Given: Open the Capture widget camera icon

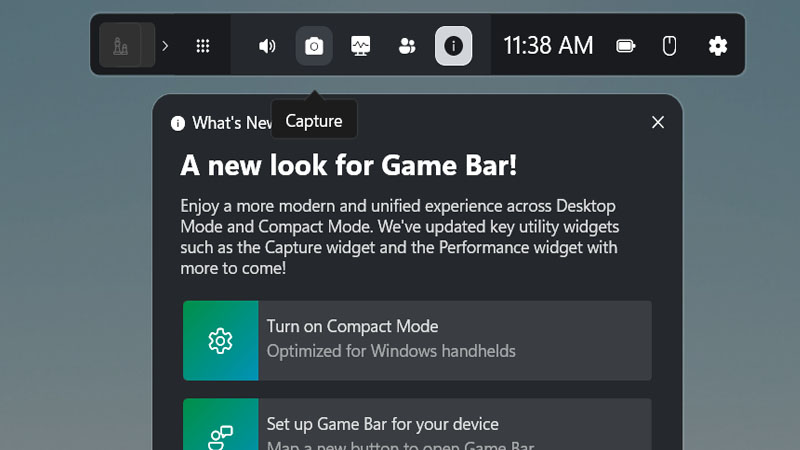Looking at the screenshot, I should [314, 46].
